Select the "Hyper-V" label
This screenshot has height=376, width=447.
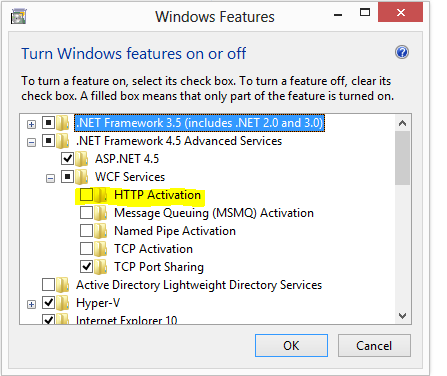tap(98, 303)
